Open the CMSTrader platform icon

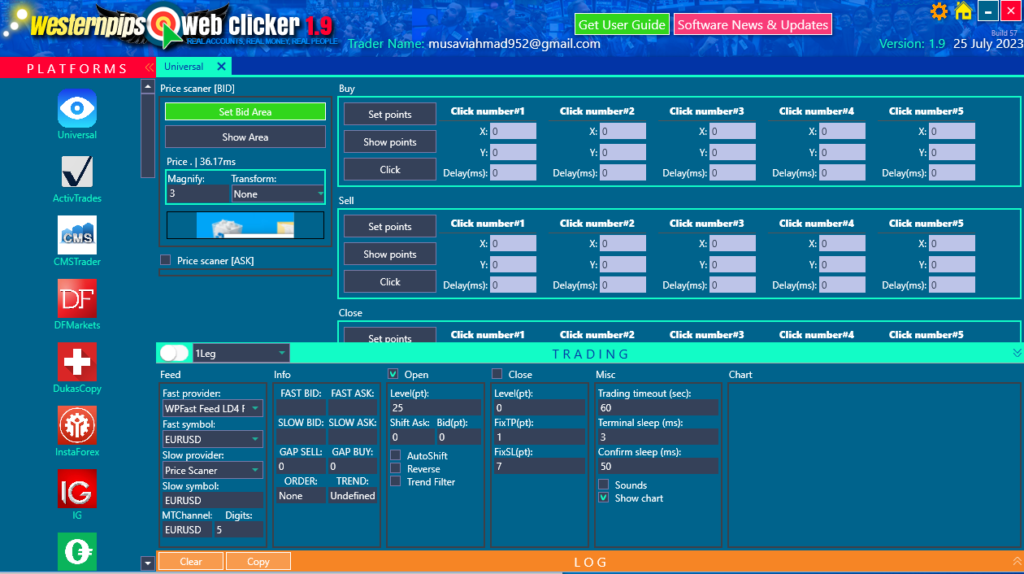pos(77,235)
